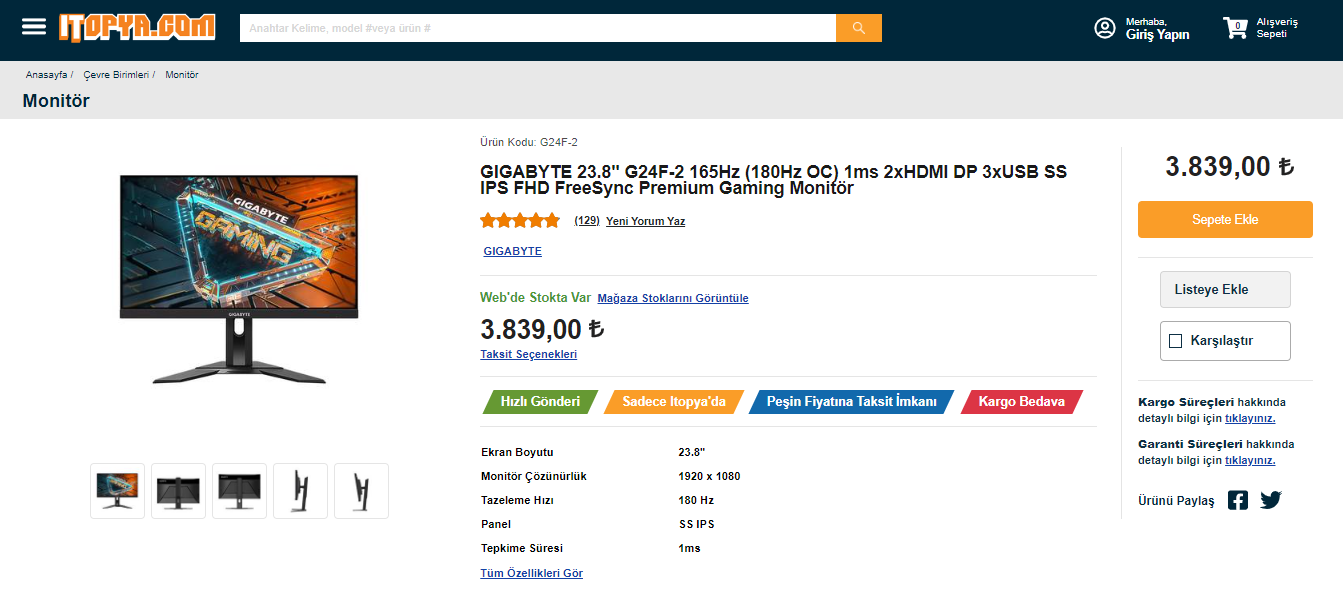Viewport: 1343px width, 605px height.
Task: Show Mağaza Stoklarını Görüntüle store stocks
Action: pos(672,298)
